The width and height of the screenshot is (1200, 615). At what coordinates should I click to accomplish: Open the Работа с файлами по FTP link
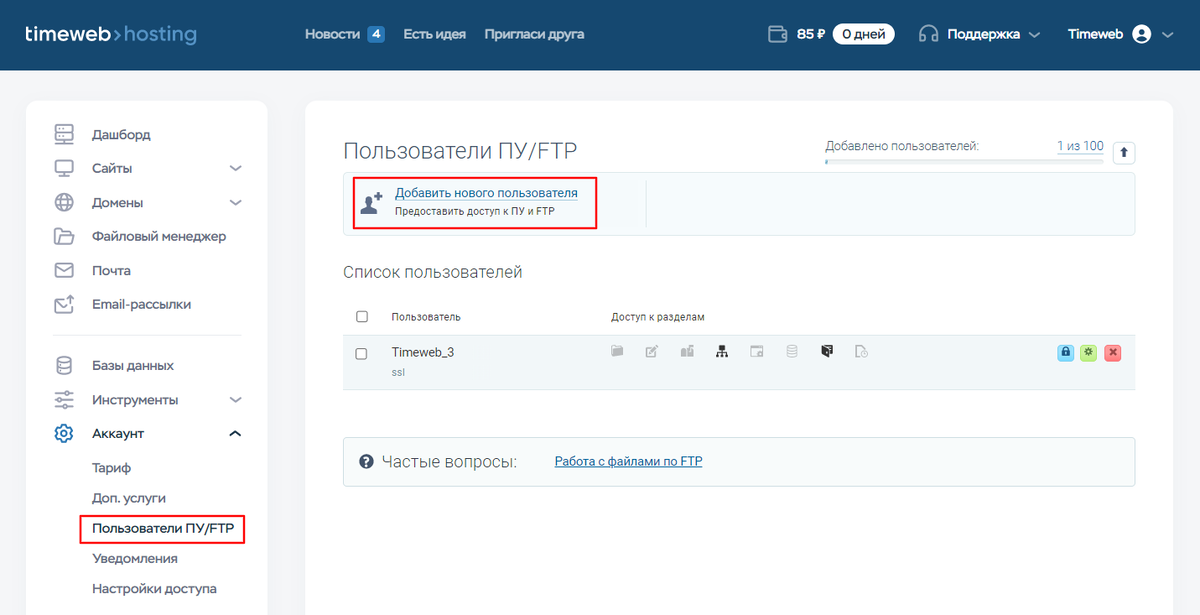(x=628, y=461)
